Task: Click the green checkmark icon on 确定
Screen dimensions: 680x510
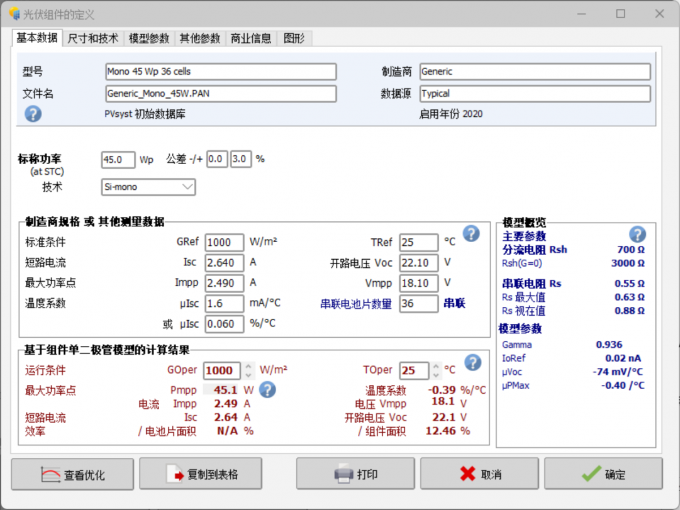Action: pyautogui.click(x=592, y=474)
